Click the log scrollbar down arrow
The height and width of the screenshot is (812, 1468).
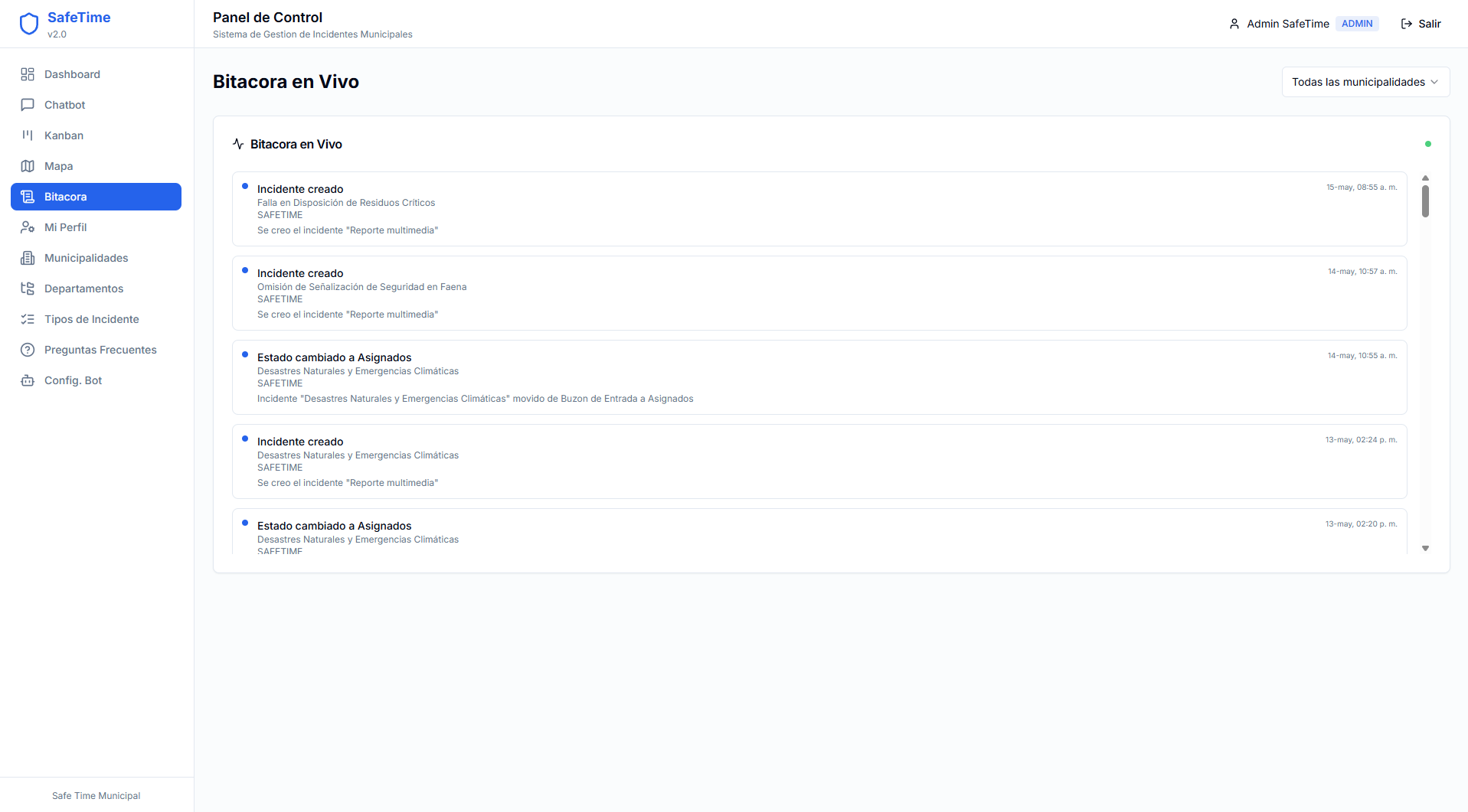click(x=1425, y=548)
